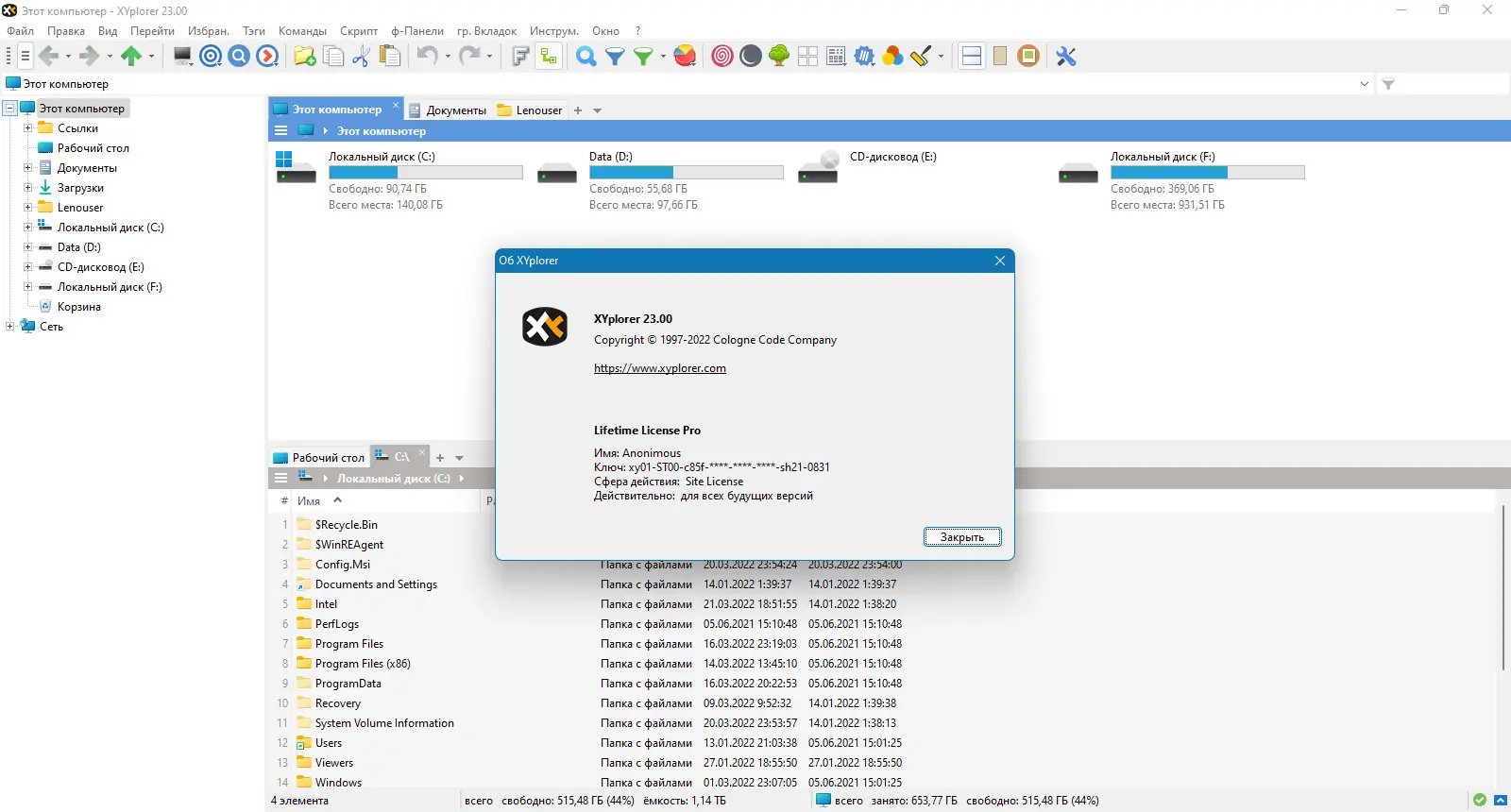Click the F-shaped toolbar icon
Screen dimensions: 1511x812
coord(520,57)
